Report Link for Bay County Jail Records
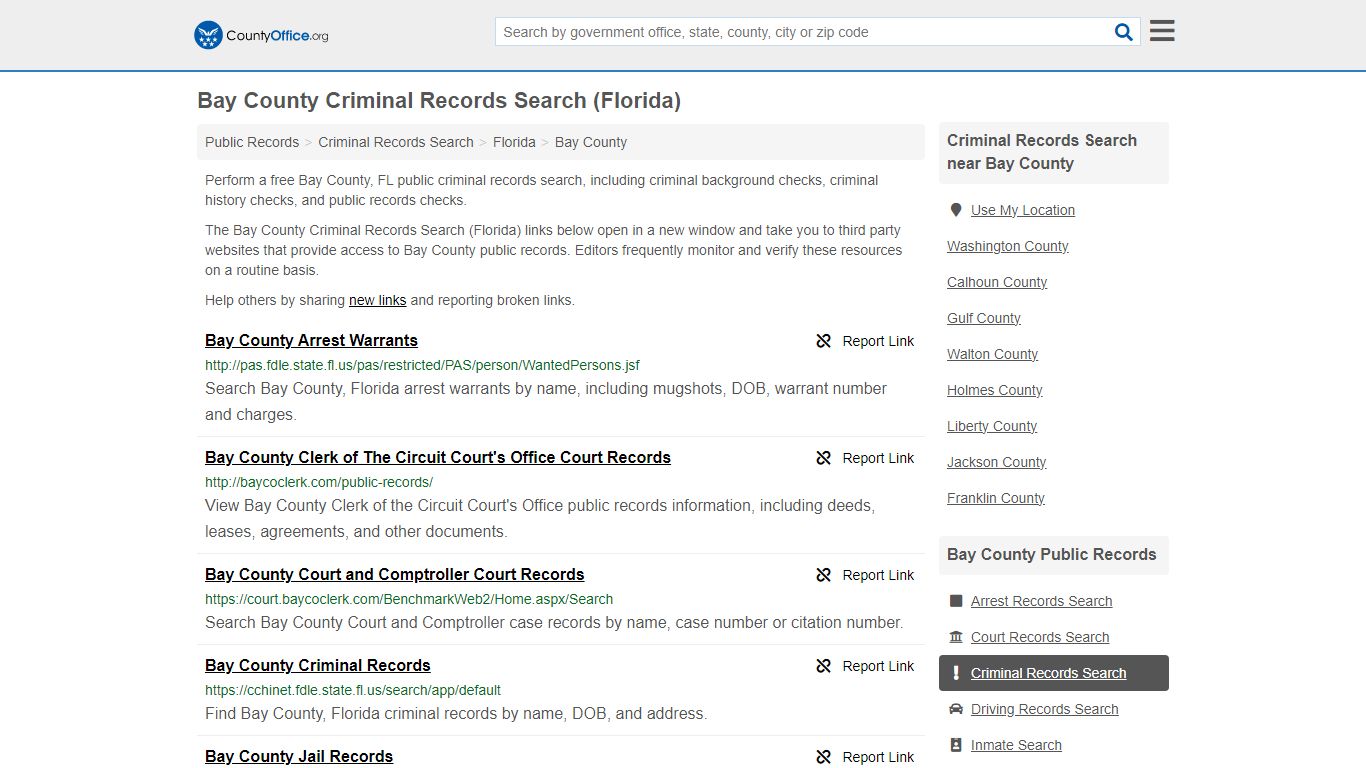Screen dimensions: 1366x768 [x=865, y=757]
